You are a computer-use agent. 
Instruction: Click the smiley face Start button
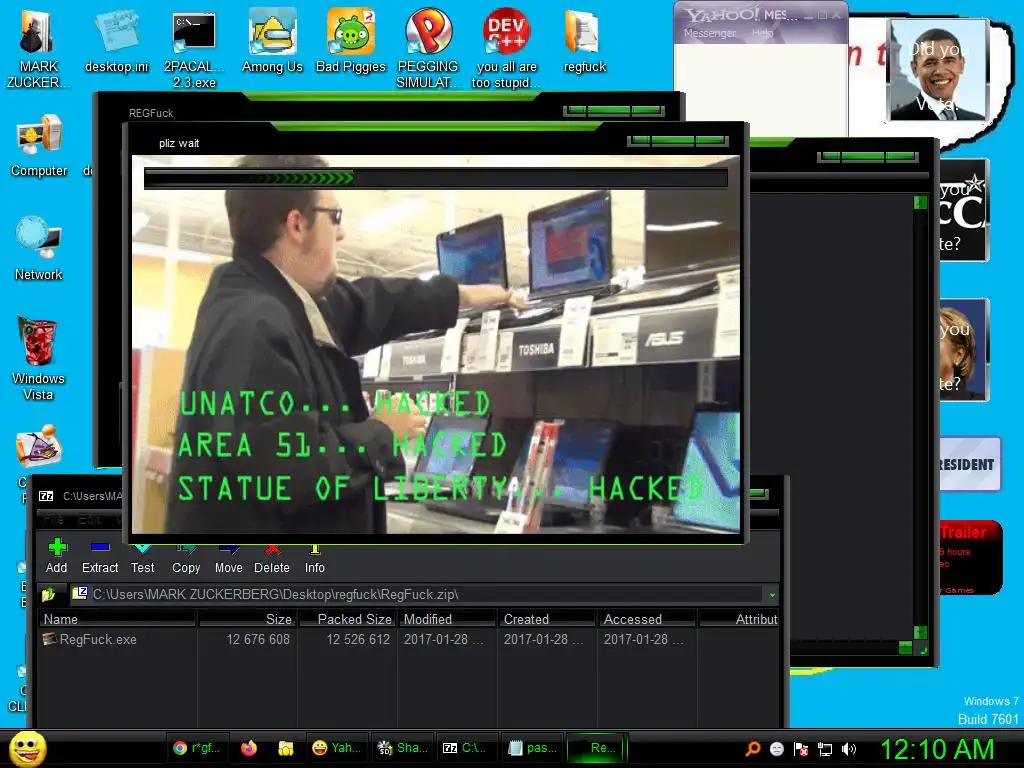pos(27,748)
